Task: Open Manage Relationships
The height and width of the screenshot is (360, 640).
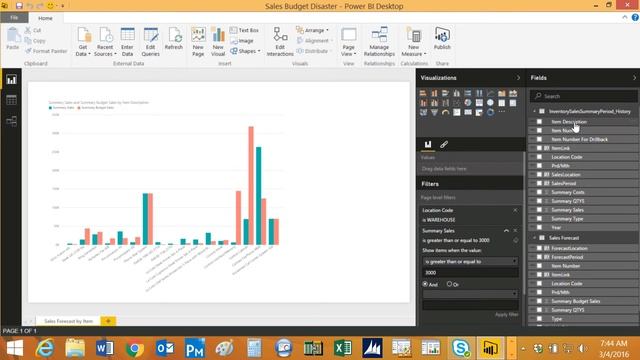Action: tap(379, 42)
